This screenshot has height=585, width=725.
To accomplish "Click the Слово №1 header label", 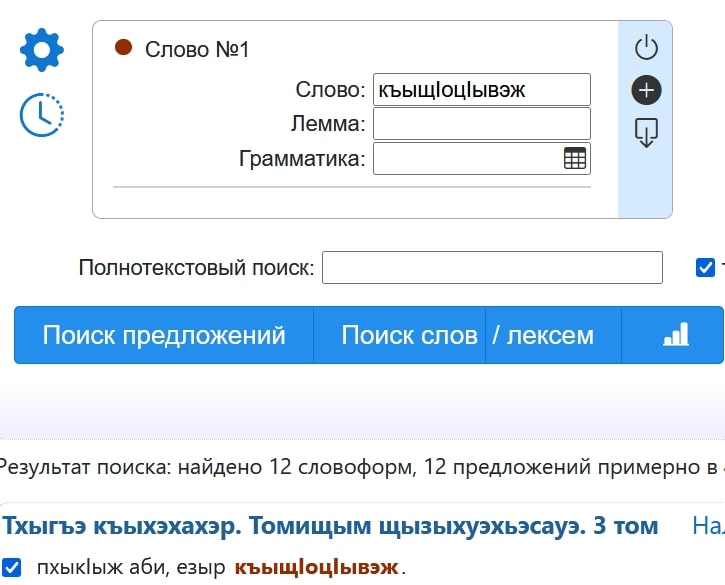I will 197,49.
